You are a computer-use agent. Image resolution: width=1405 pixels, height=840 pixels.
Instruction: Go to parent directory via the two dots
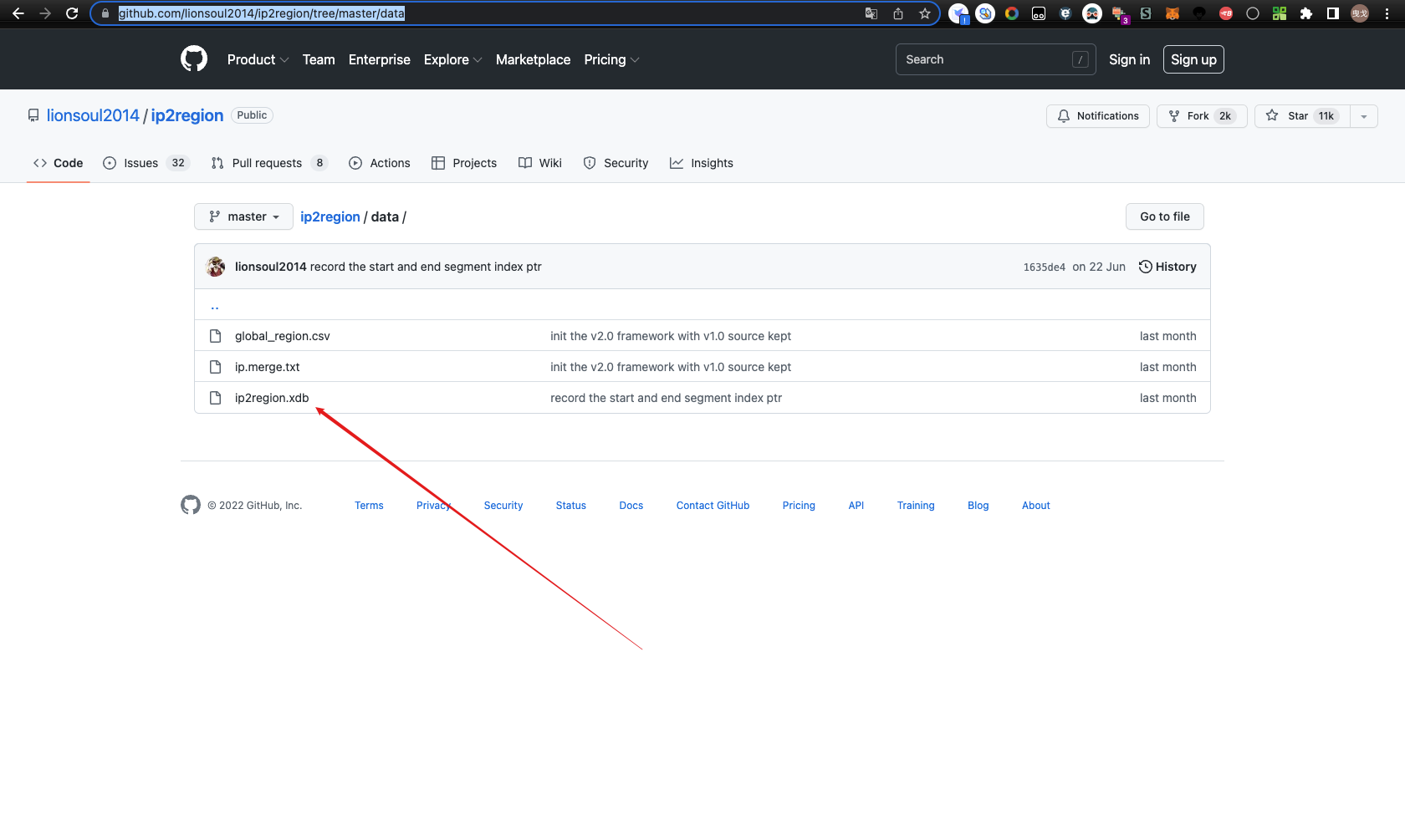click(x=215, y=307)
